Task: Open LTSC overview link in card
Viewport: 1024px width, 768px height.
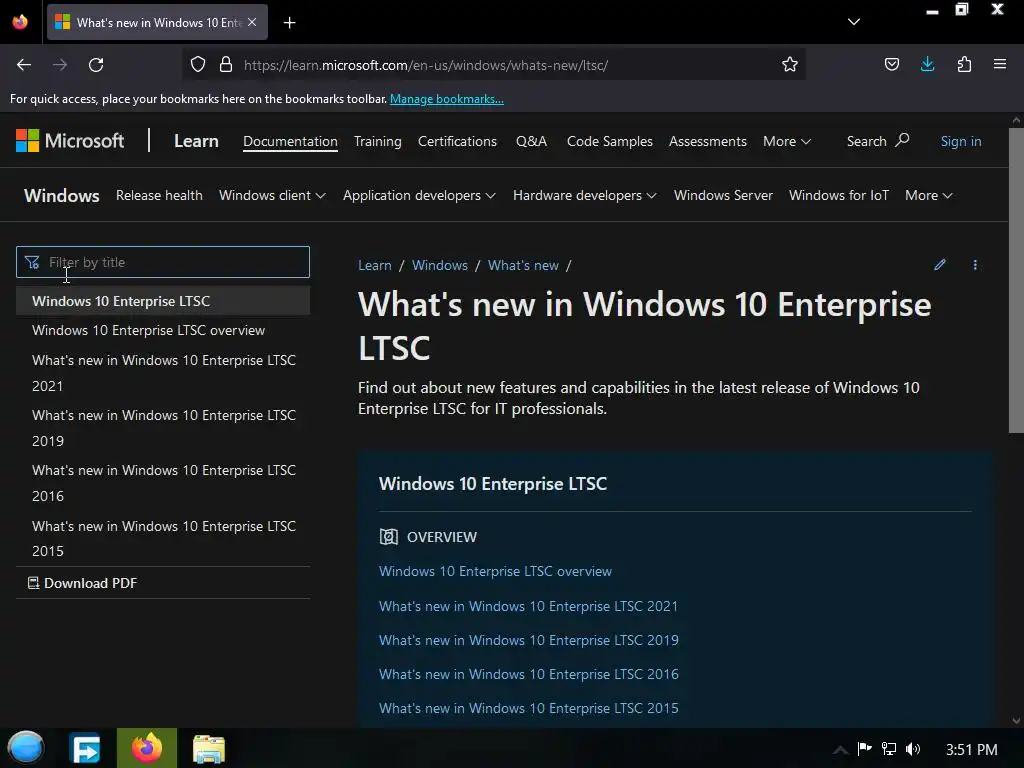Action: tap(495, 571)
